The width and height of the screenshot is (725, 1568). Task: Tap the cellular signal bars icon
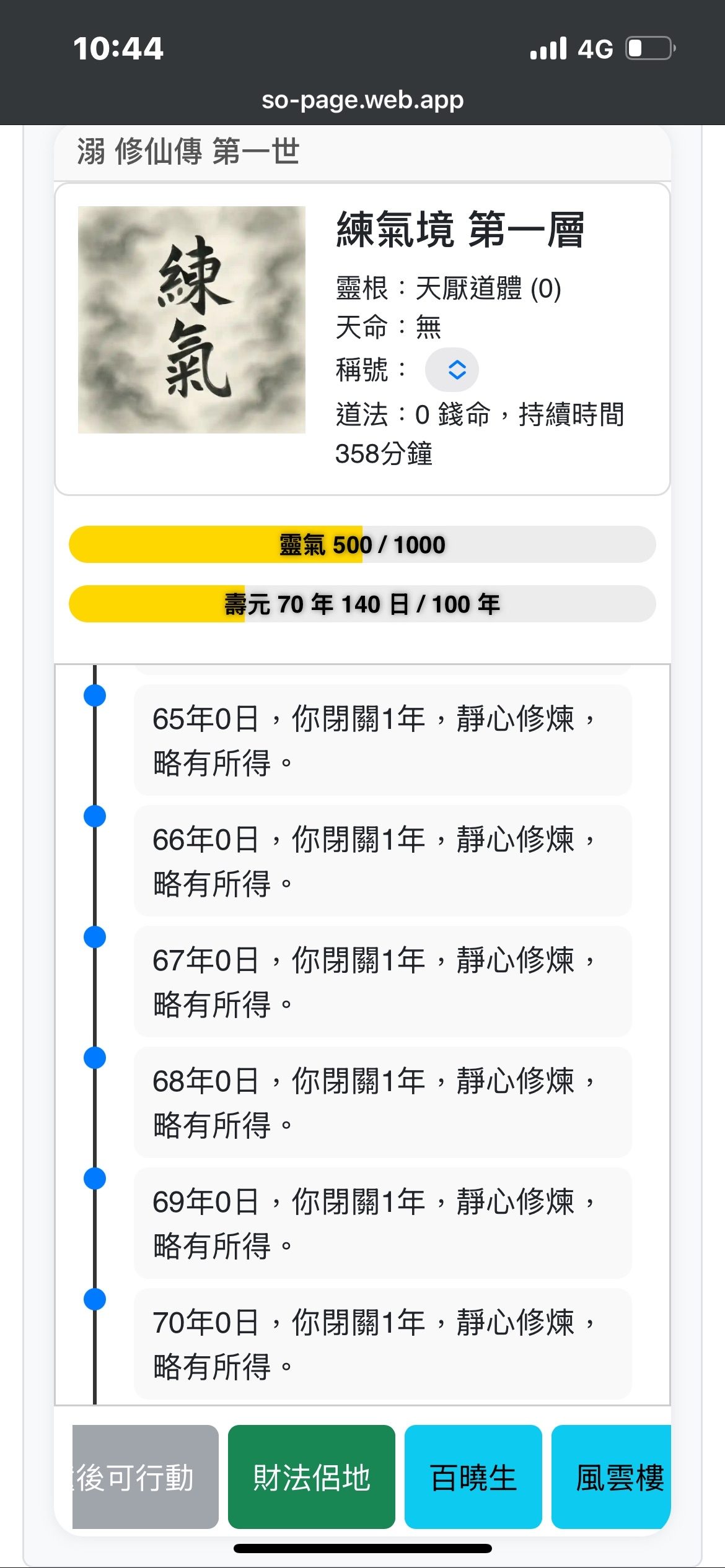tap(548, 48)
